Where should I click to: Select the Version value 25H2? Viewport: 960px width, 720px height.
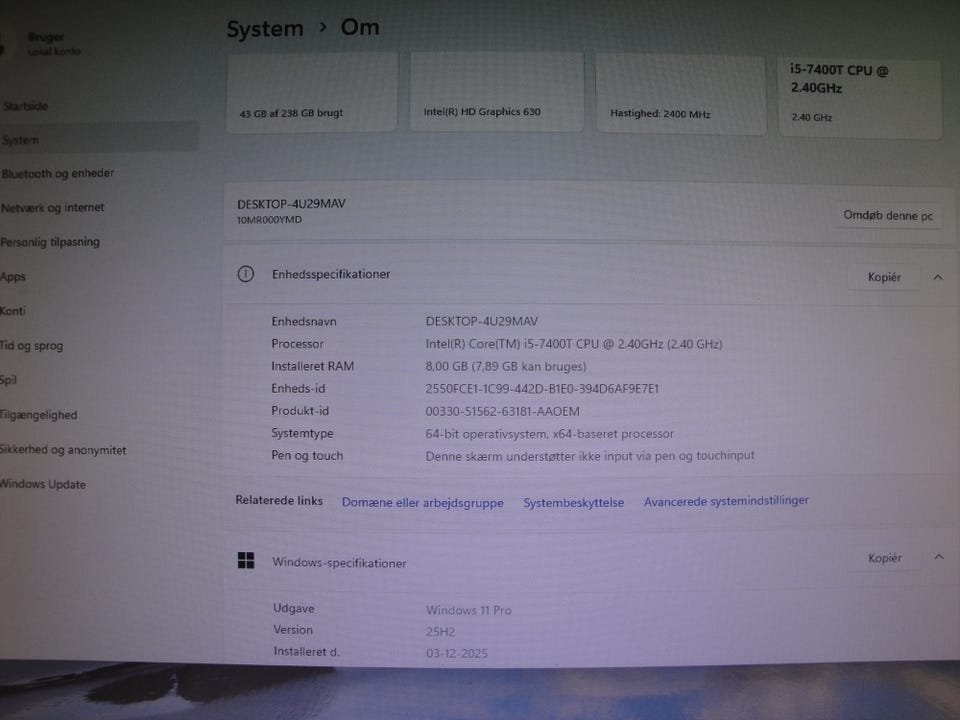pyautogui.click(x=441, y=632)
